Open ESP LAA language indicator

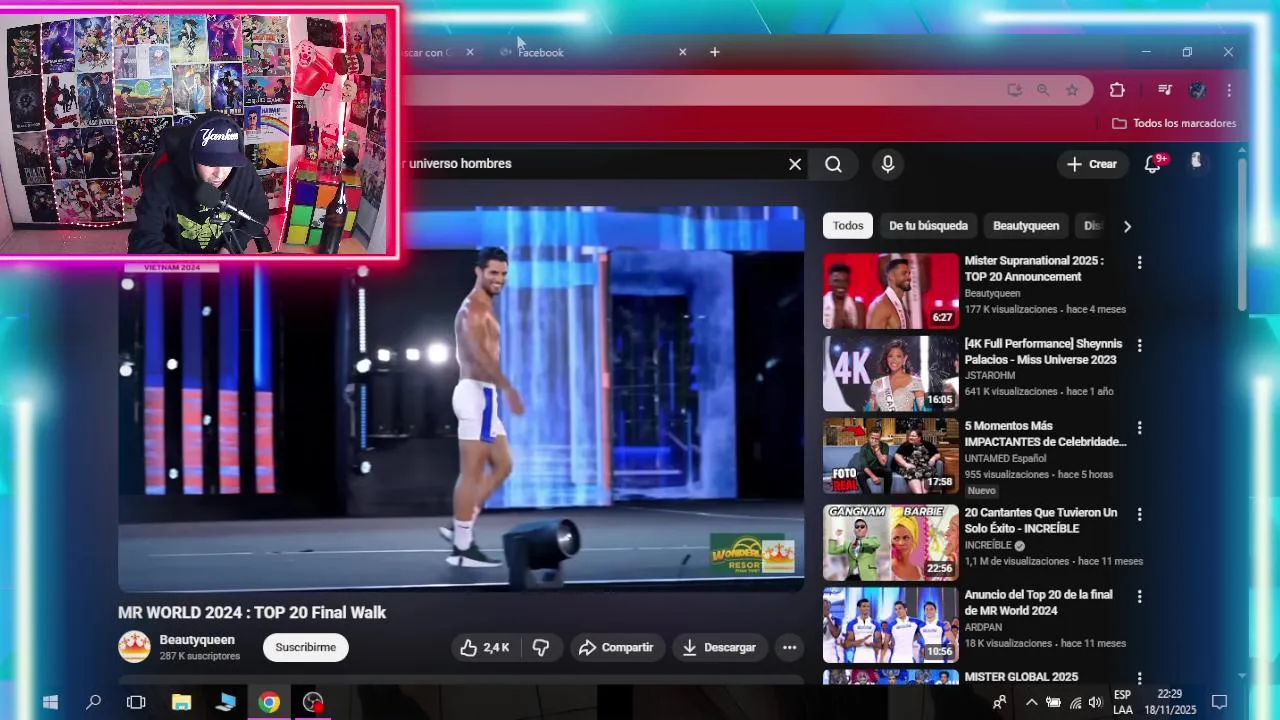click(x=1123, y=702)
